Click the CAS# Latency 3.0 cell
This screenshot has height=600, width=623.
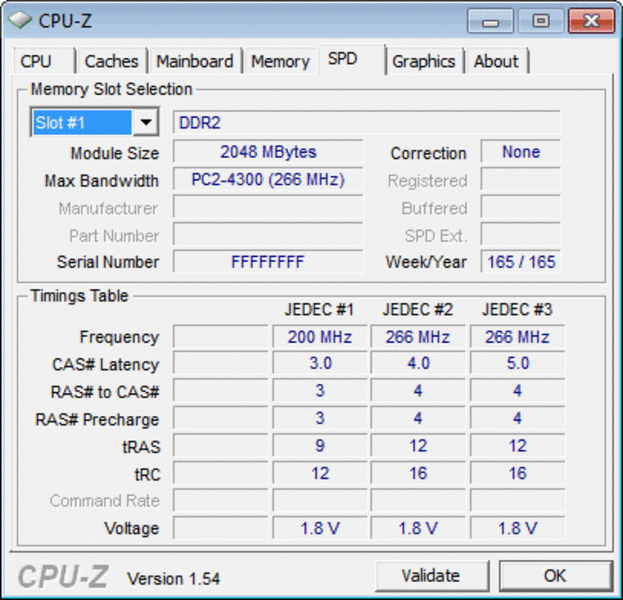click(320, 363)
